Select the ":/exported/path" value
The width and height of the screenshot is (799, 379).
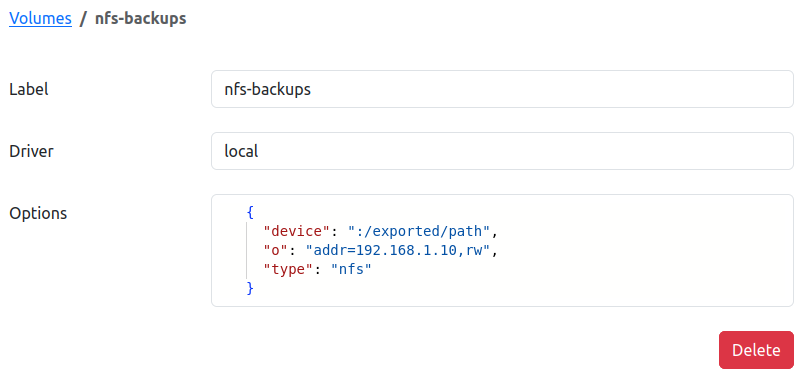click(419, 232)
